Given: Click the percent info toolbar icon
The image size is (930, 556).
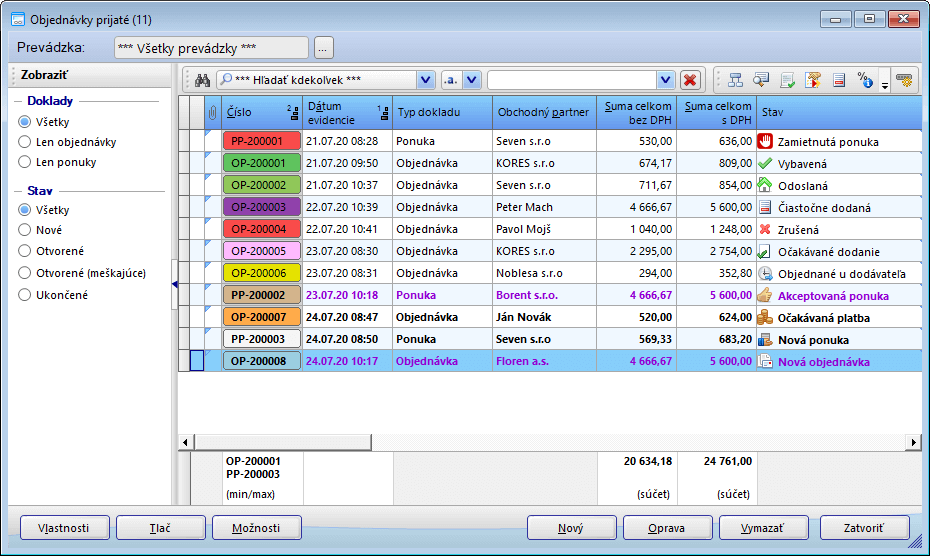Looking at the screenshot, I should pos(865,80).
